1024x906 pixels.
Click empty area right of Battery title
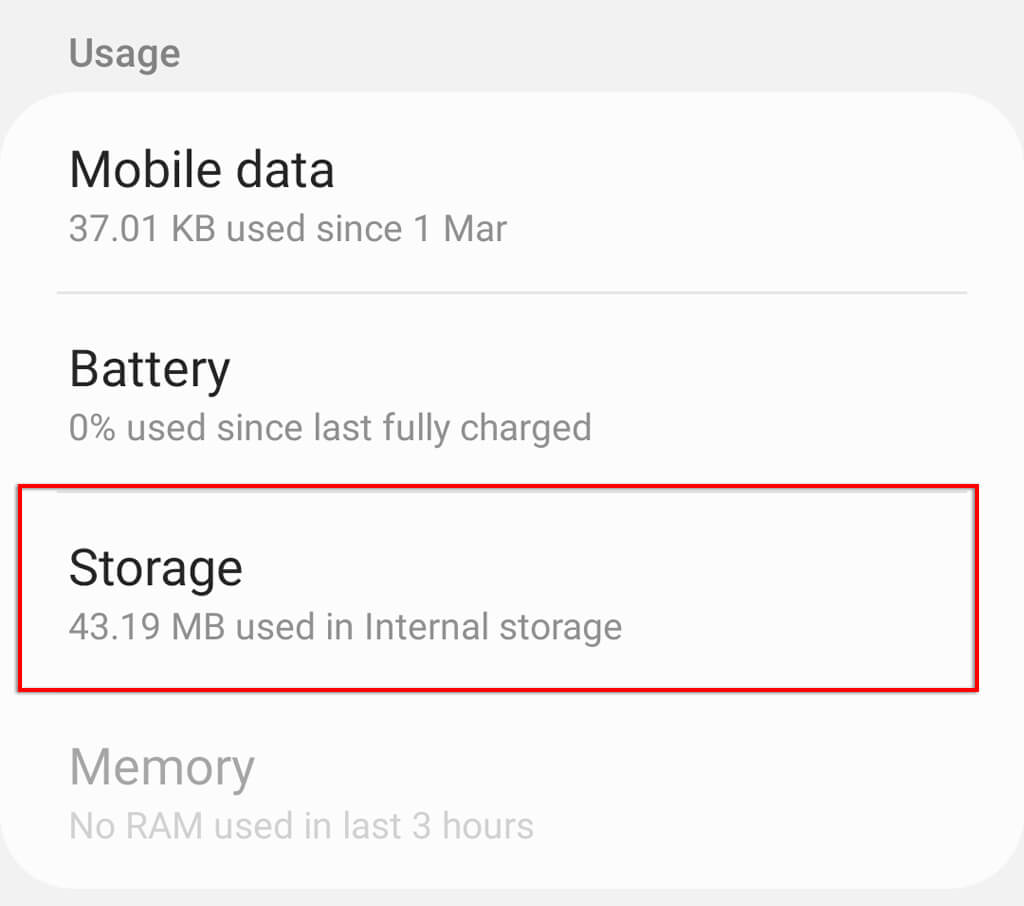pyautogui.click(x=650, y=369)
